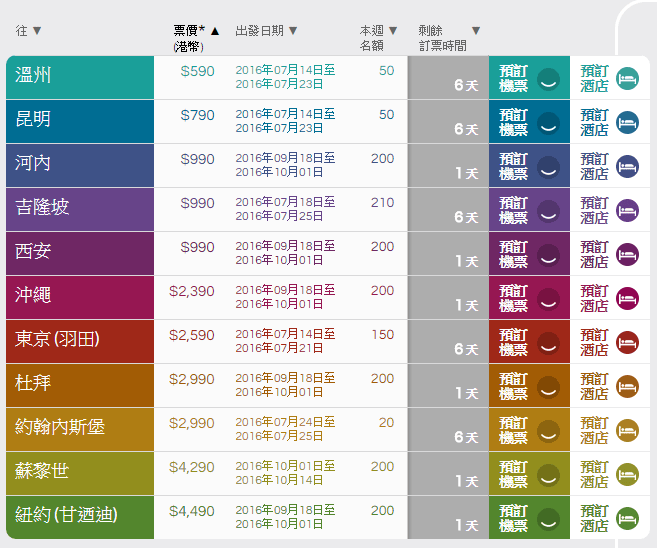The image size is (657, 548).
Task: Click the smiley flight icon for 河內
Action: tap(547, 167)
